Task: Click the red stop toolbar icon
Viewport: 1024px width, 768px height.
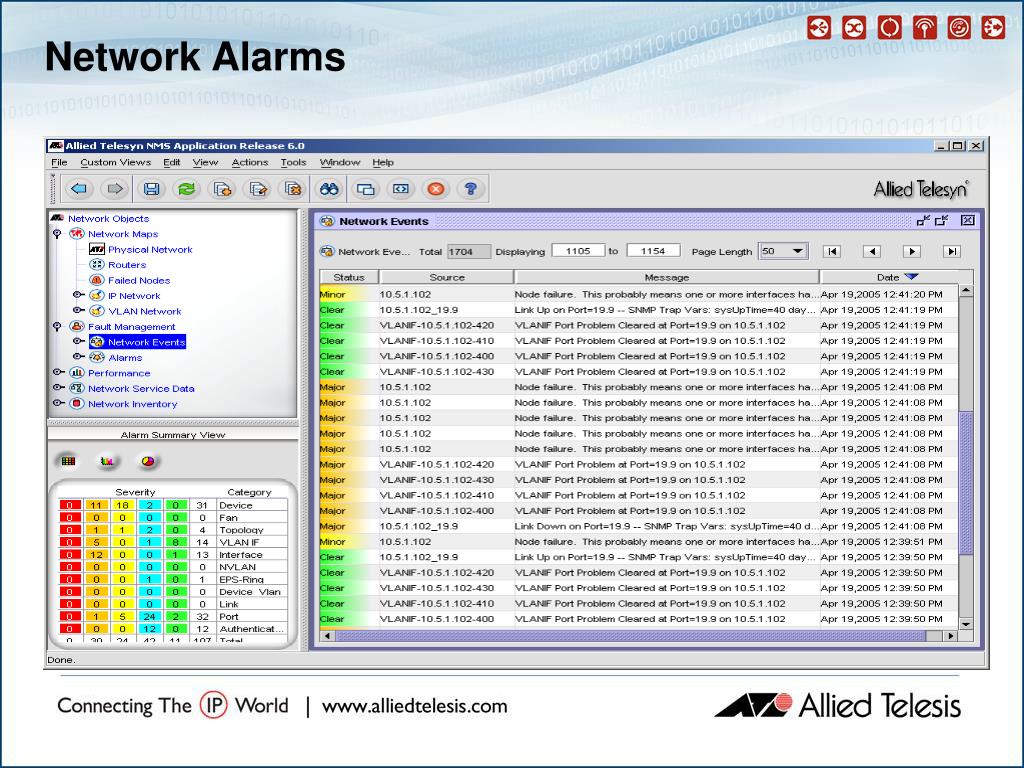Action: pyautogui.click(x=436, y=189)
